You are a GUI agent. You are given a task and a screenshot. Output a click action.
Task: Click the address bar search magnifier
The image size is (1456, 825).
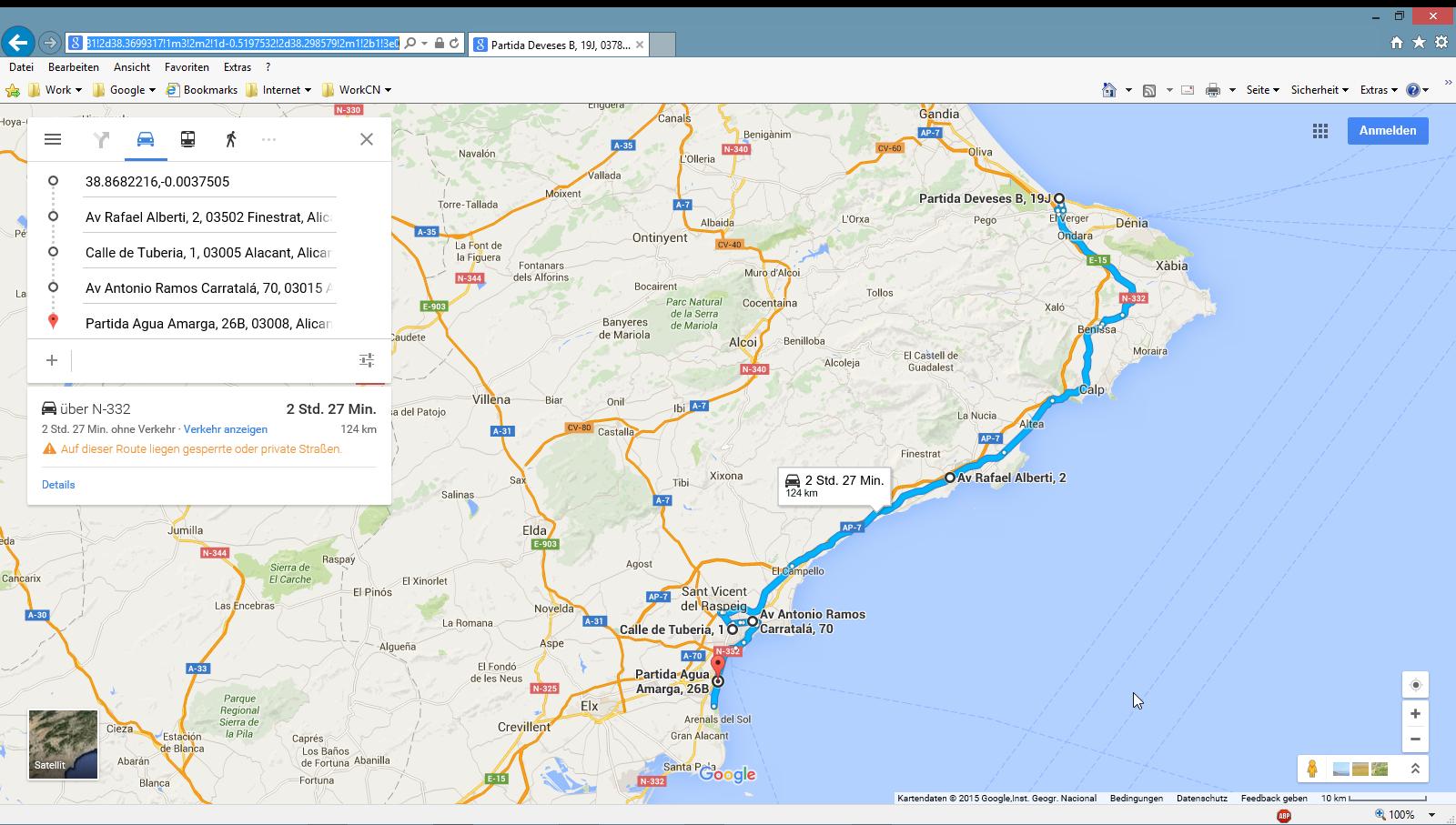(x=410, y=43)
